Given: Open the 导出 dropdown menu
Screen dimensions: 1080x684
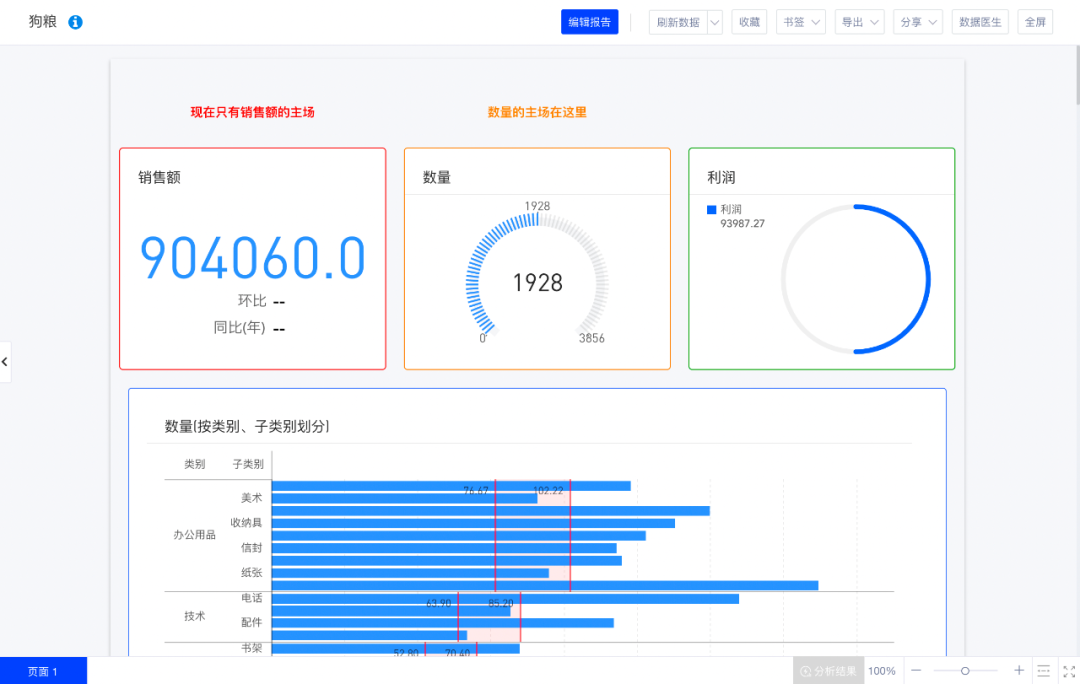Looking at the screenshot, I should (859, 22).
